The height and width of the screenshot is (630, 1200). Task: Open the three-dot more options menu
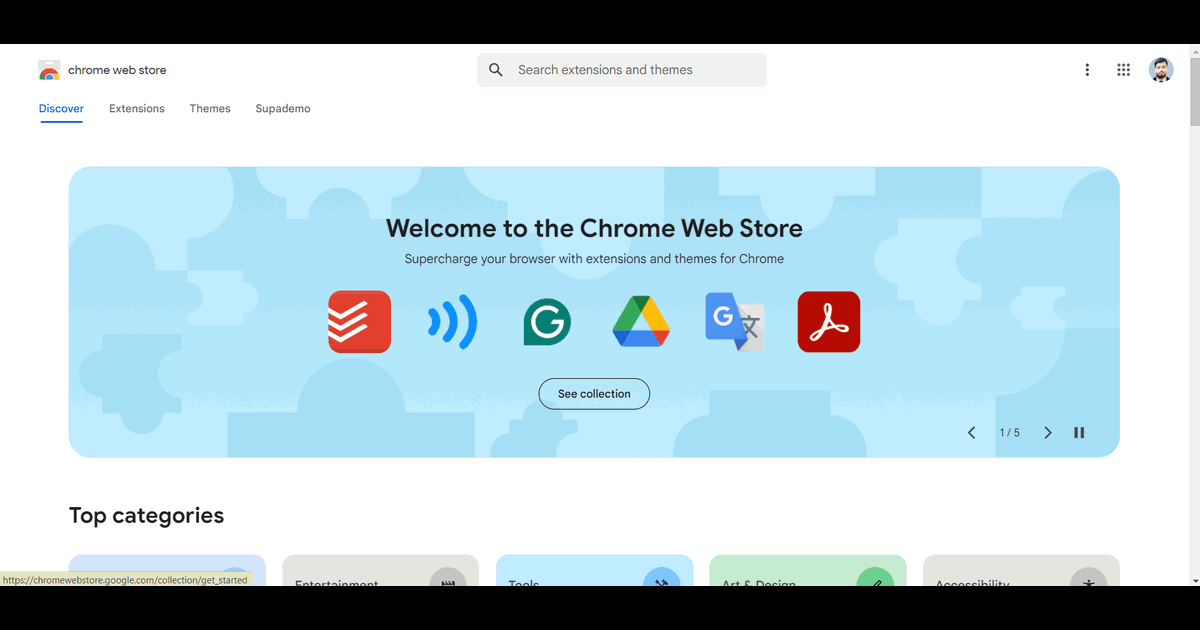(1087, 70)
